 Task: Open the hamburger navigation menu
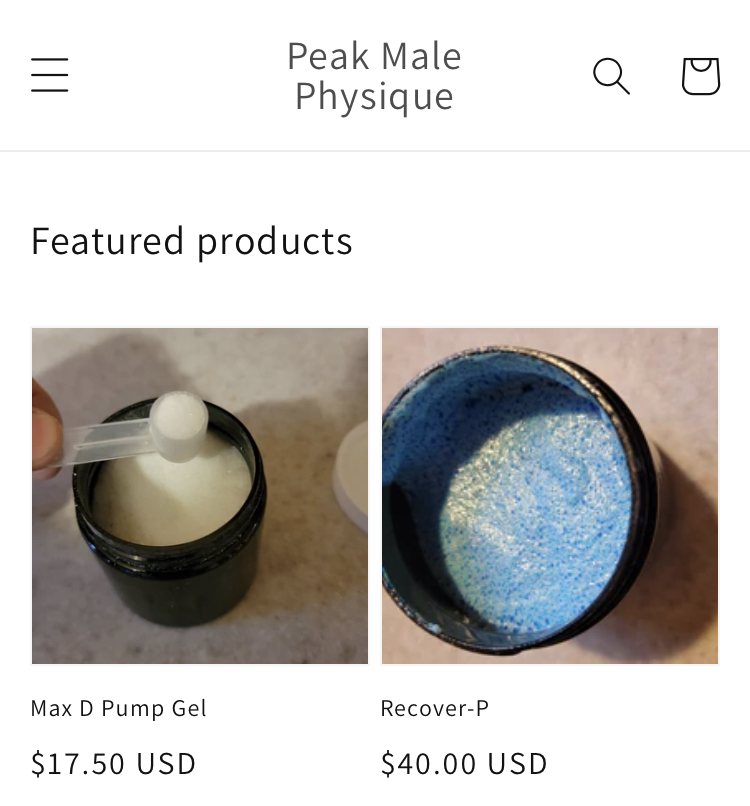[x=49, y=75]
